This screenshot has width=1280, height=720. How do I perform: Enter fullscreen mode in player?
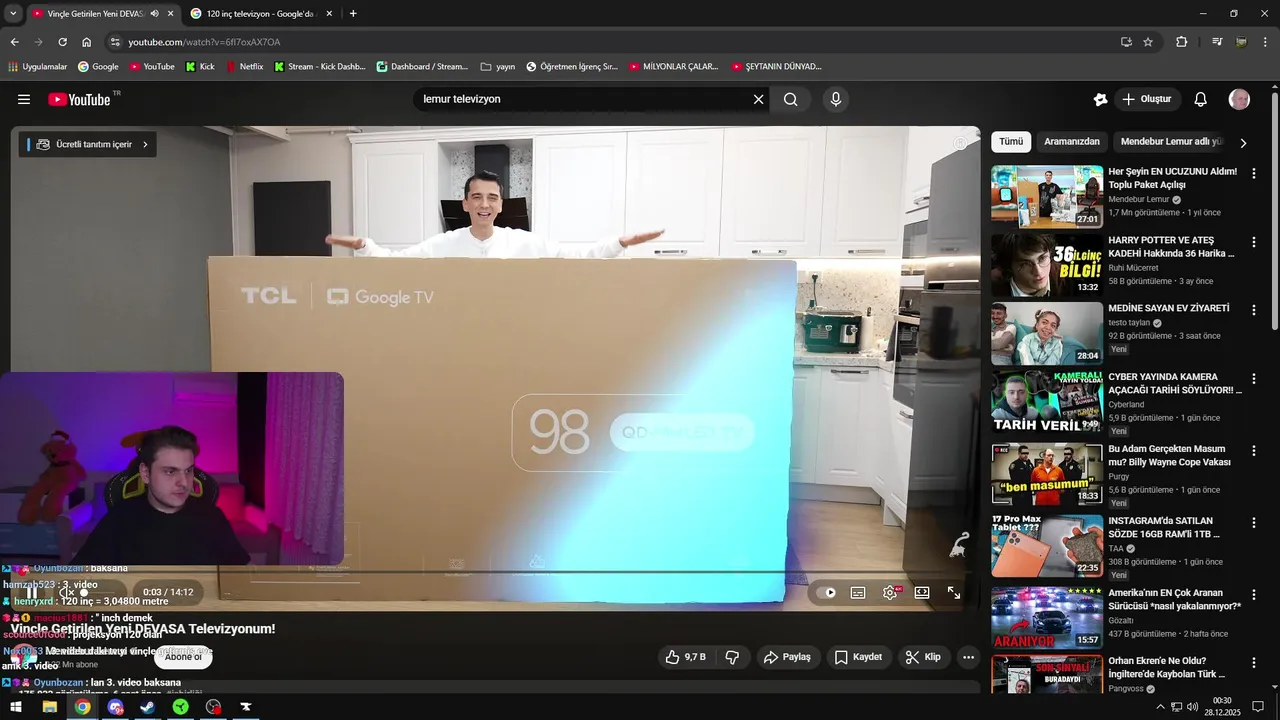click(954, 592)
